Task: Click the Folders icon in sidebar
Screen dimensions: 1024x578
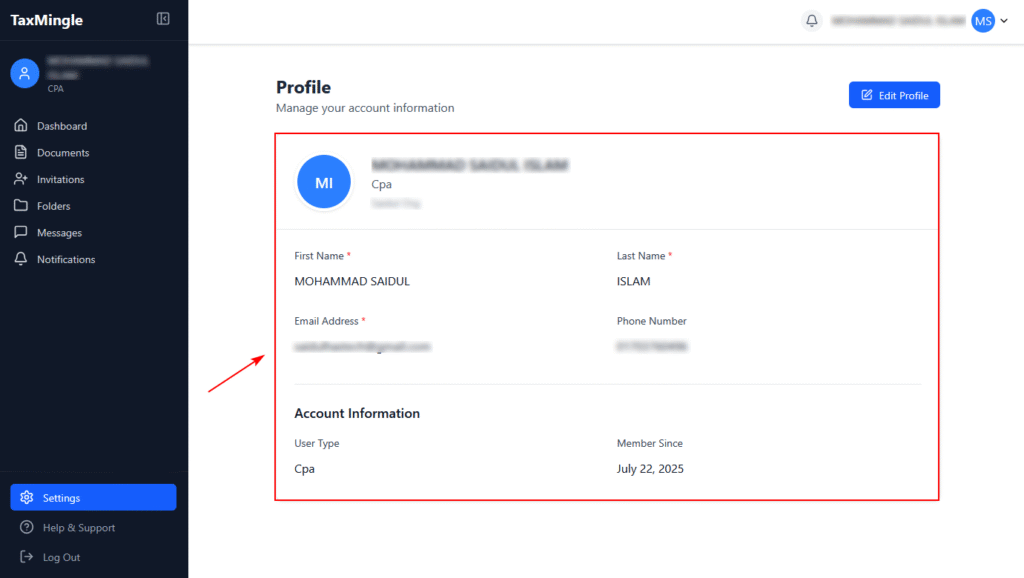Action: click(x=20, y=206)
